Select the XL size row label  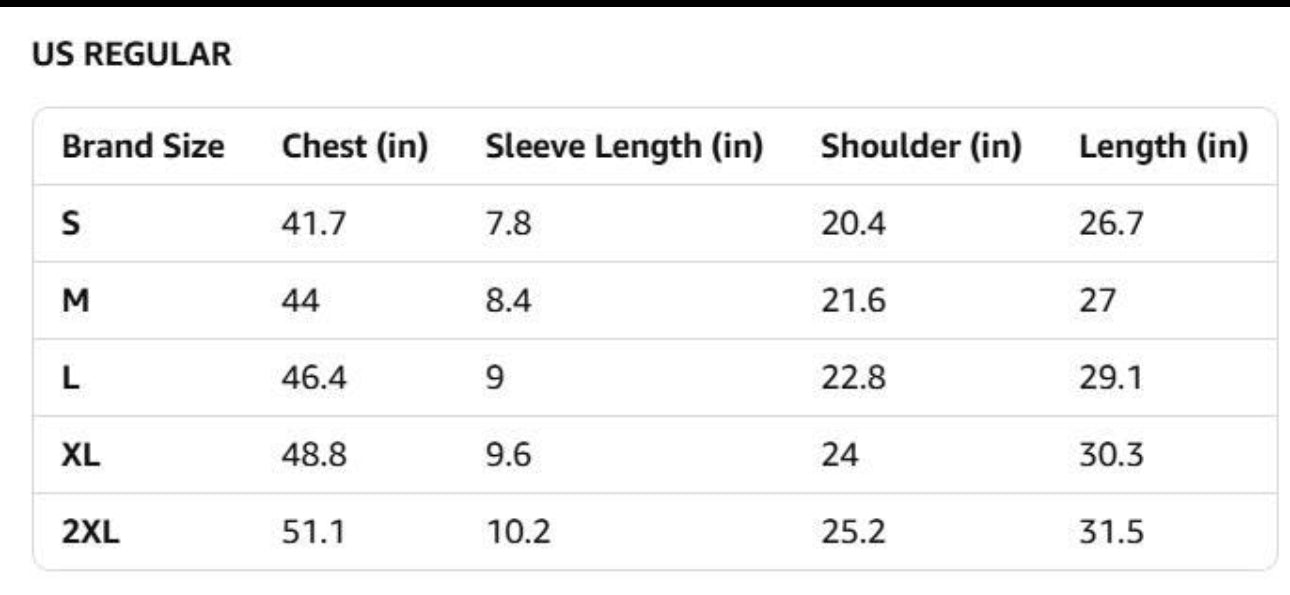(x=80, y=455)
